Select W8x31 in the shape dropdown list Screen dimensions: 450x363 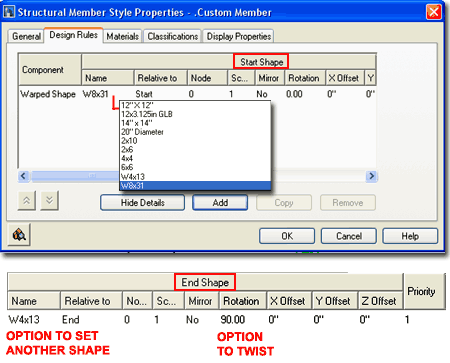195,186
